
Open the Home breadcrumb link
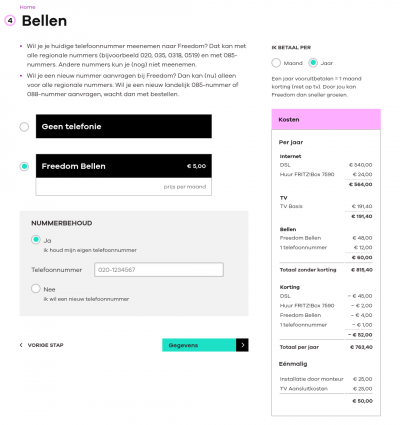(27, 7)
